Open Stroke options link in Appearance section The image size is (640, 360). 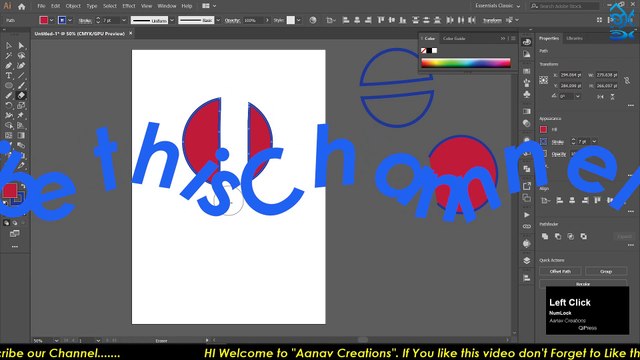click(558, 142)
